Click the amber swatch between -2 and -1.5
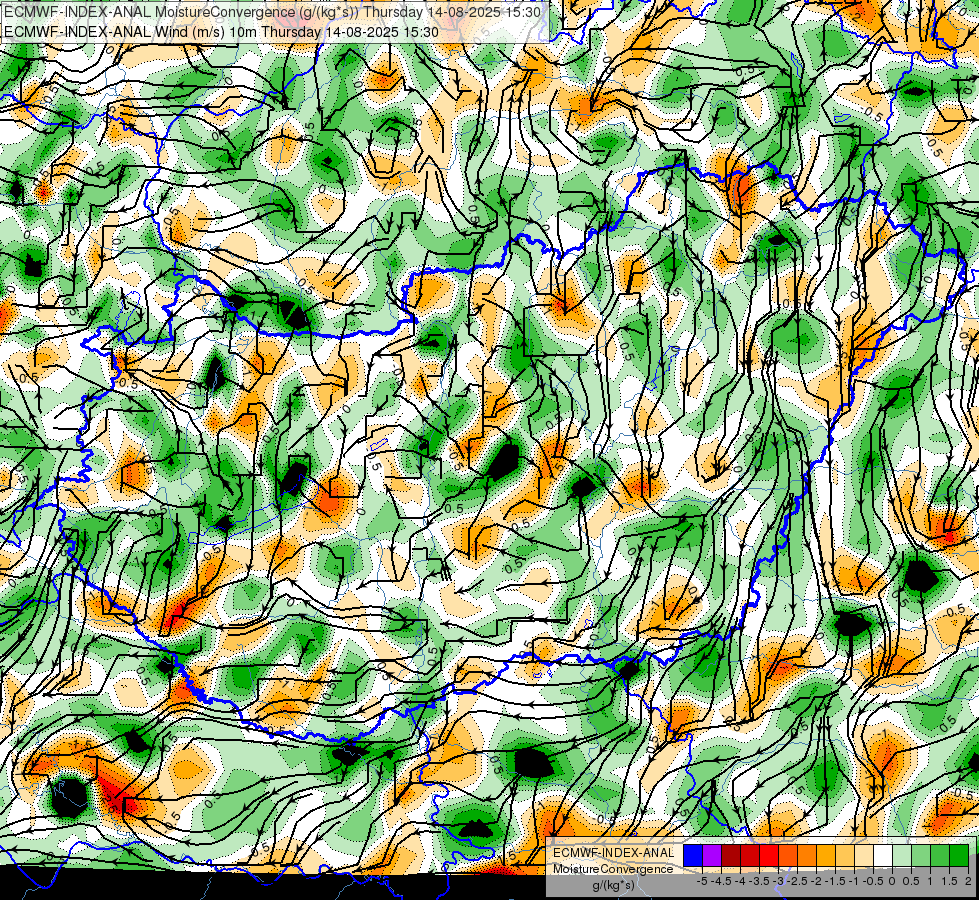 pyautogui.click(x=825, y=856)
